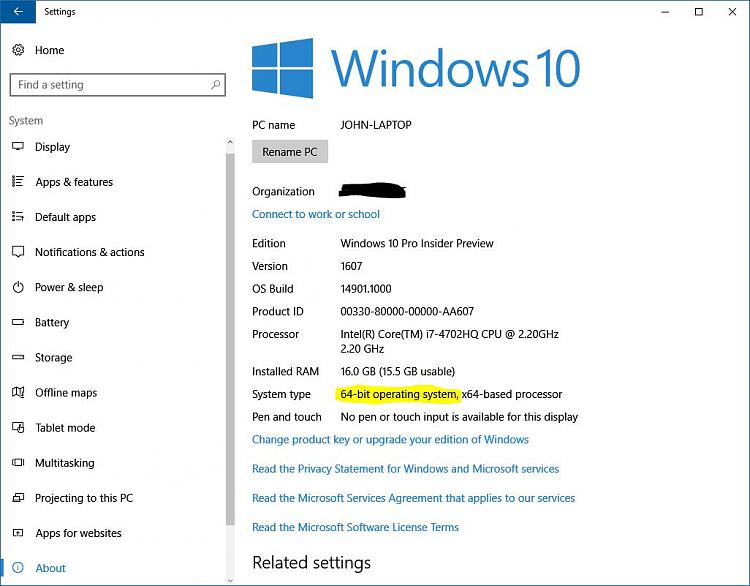Click the Related settings heading
This screenshot has height=586, width=750.
pyautogui.click(x=311, y=563)
